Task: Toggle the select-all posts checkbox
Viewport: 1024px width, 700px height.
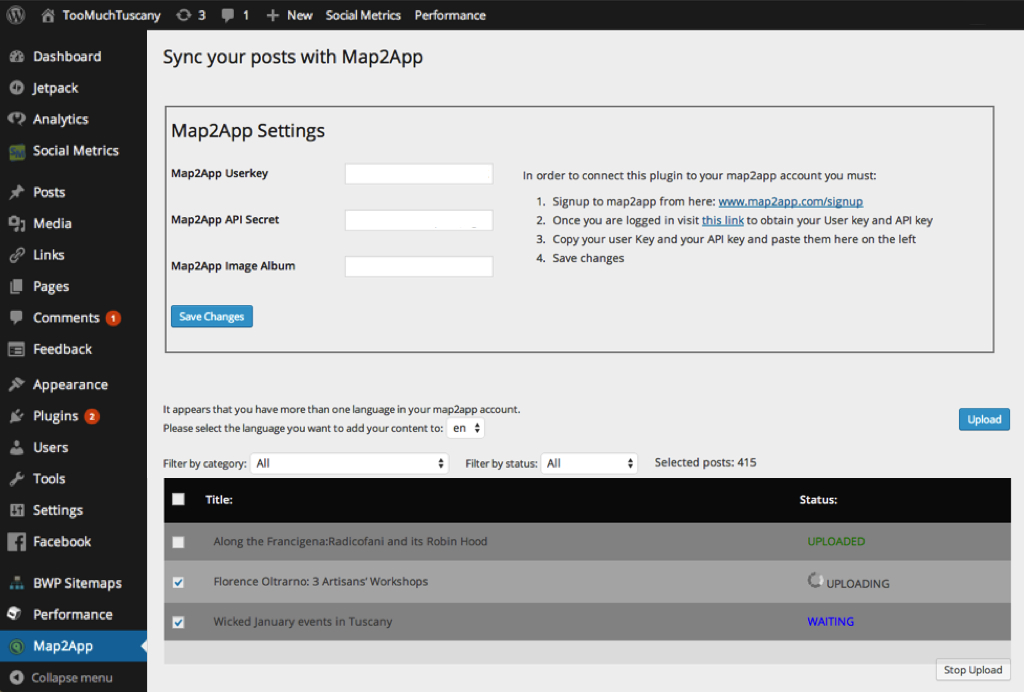Action: coord(178,499)
